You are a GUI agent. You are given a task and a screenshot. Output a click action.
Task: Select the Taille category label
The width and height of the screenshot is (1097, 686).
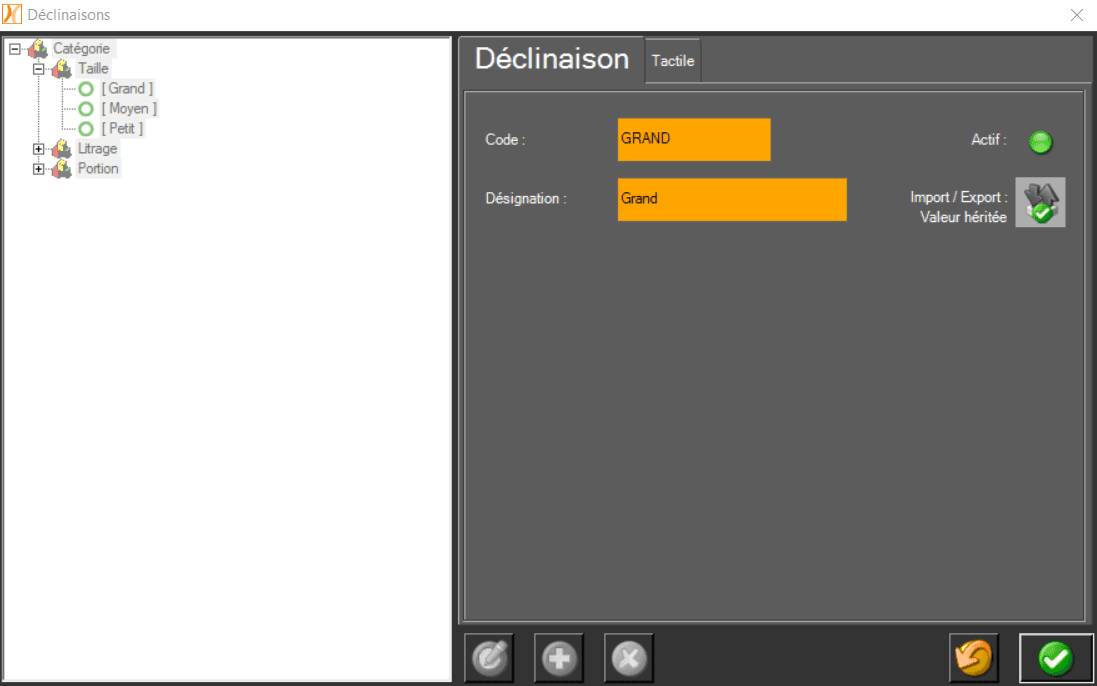pyautogui.click(x=93, y=69)
